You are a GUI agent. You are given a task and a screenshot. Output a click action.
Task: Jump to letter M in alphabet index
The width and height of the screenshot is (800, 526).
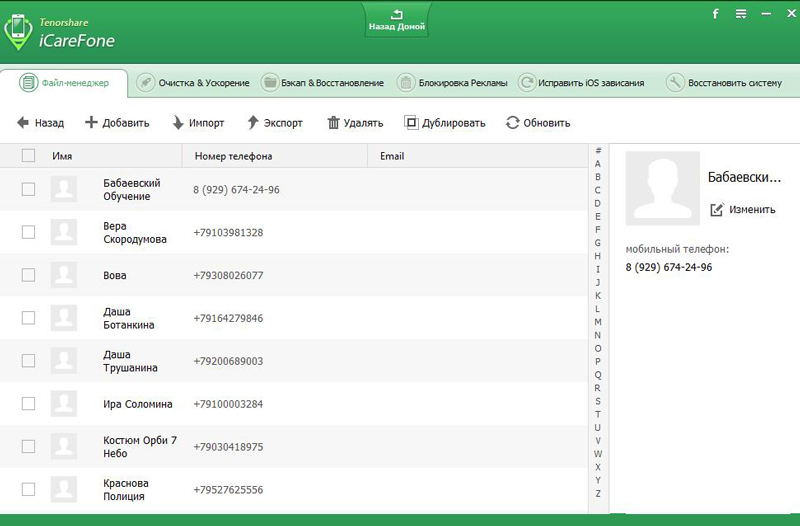(597, 322)
